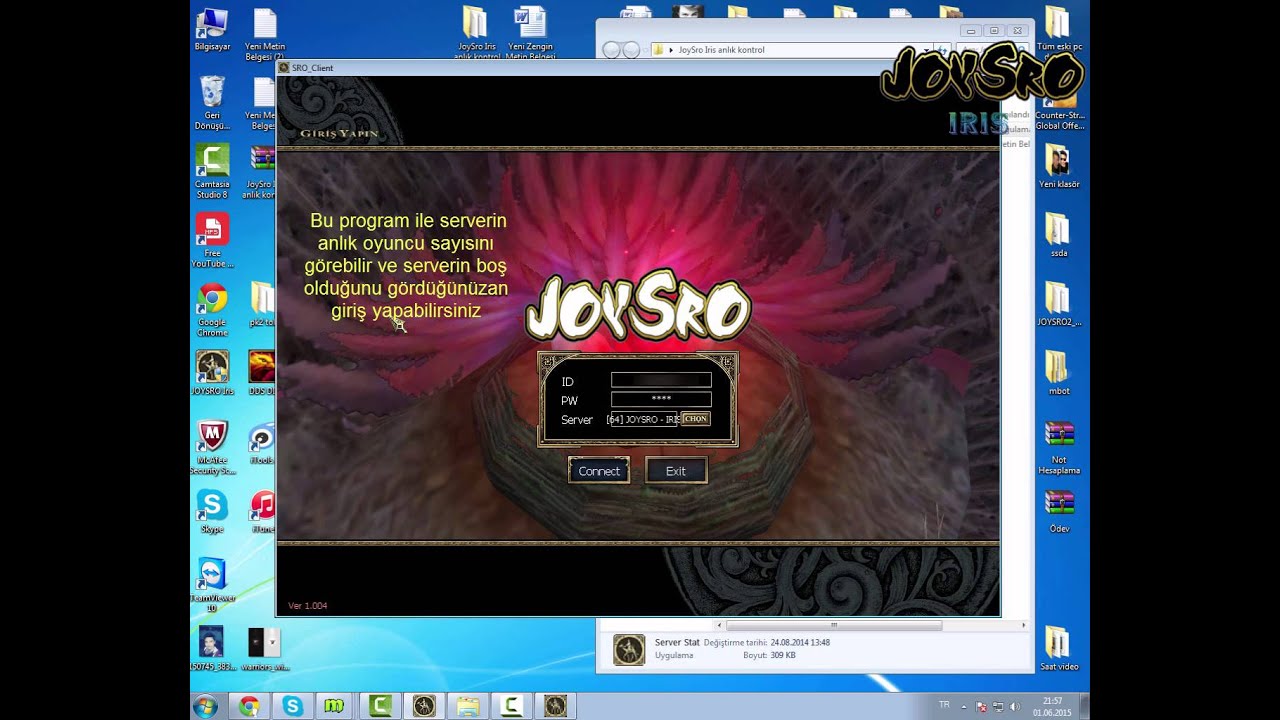Select JoySro Iris anlık kontrol folder on desktop

click(476, 33)
